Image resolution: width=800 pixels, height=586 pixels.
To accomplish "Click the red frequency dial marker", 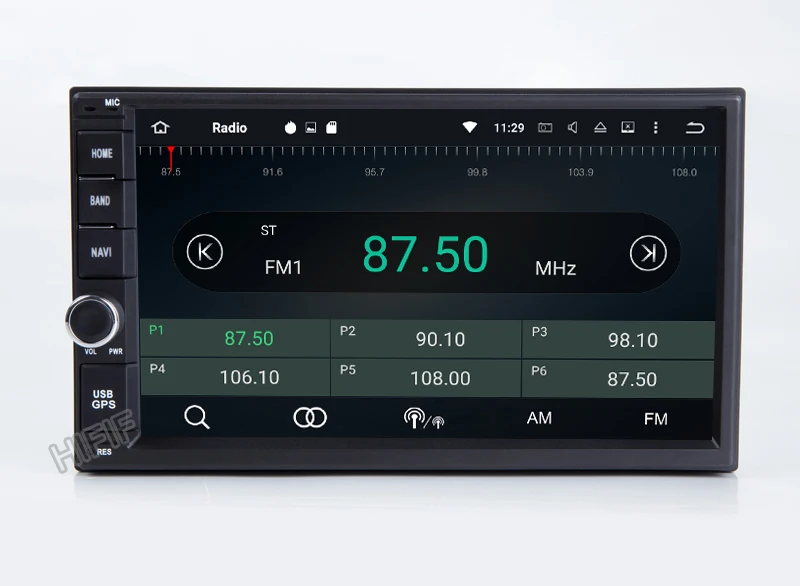I will click(170, 157).
